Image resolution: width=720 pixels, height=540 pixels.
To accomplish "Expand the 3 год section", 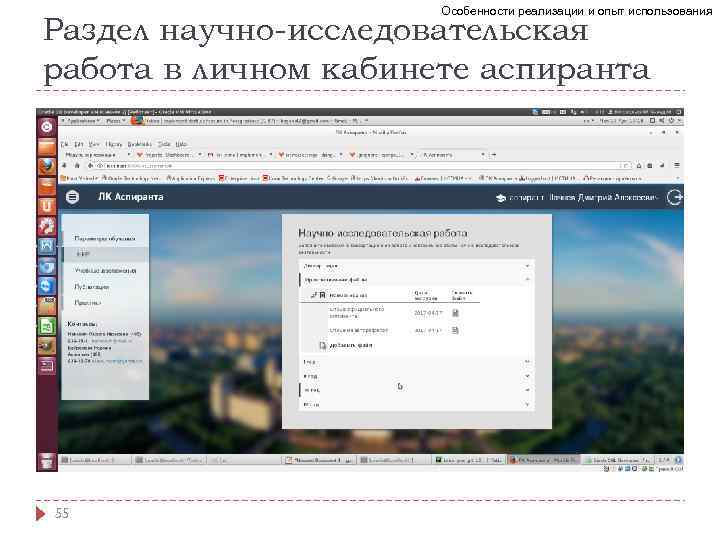I will pyautogui.click(x=416, y=390).
